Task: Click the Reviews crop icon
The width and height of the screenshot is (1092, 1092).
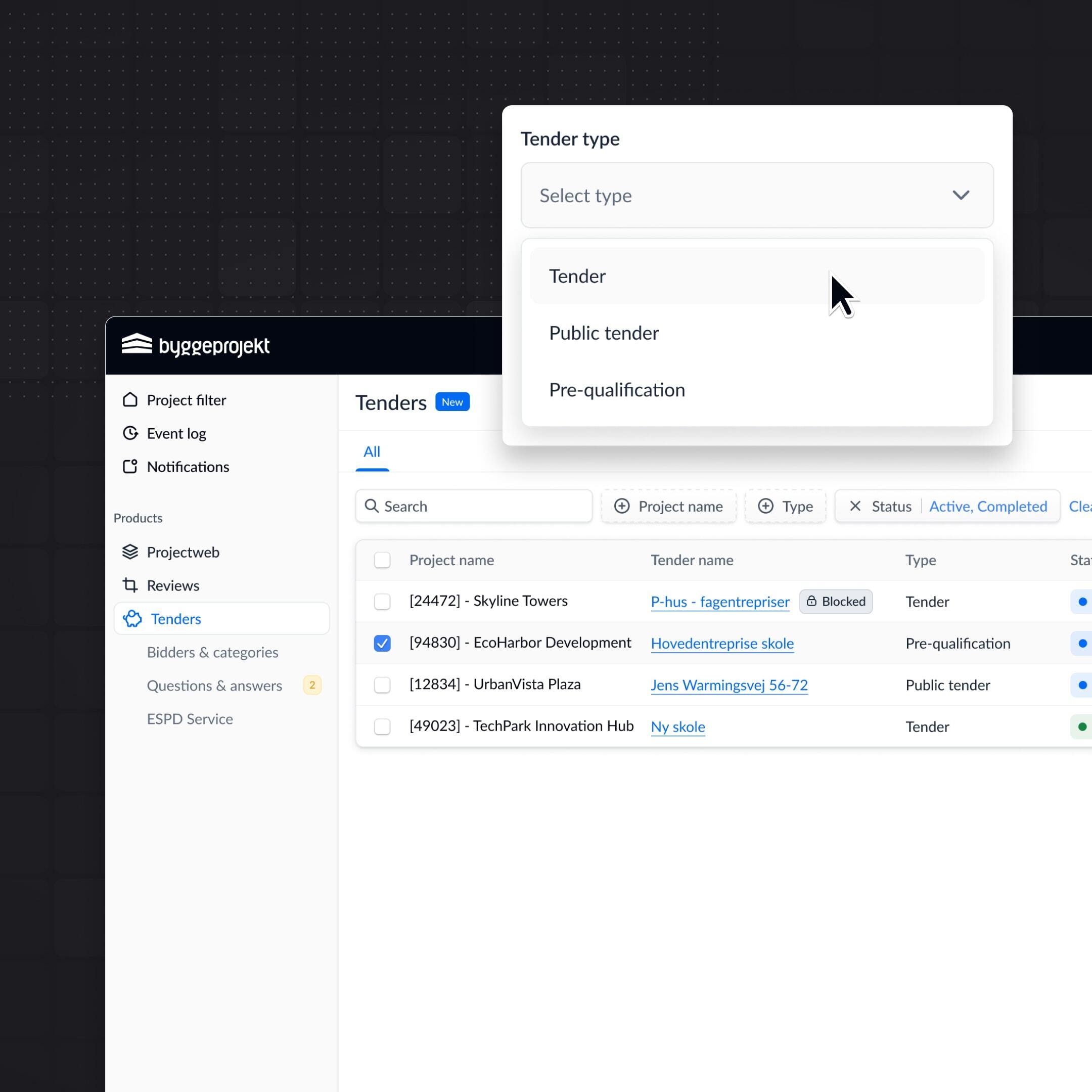Action: [130, 585]
